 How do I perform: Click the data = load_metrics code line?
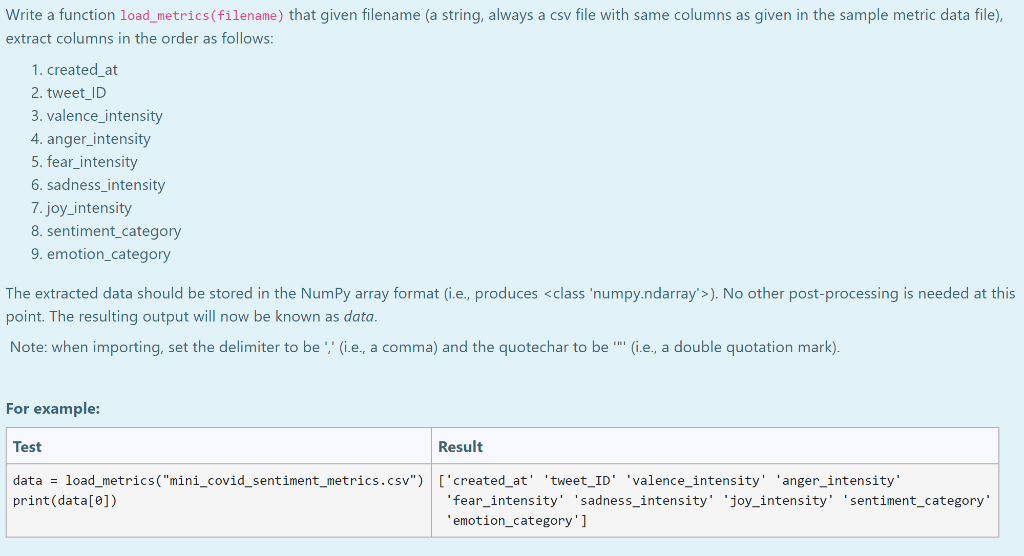pyautogui.click(x=218, y=481)
